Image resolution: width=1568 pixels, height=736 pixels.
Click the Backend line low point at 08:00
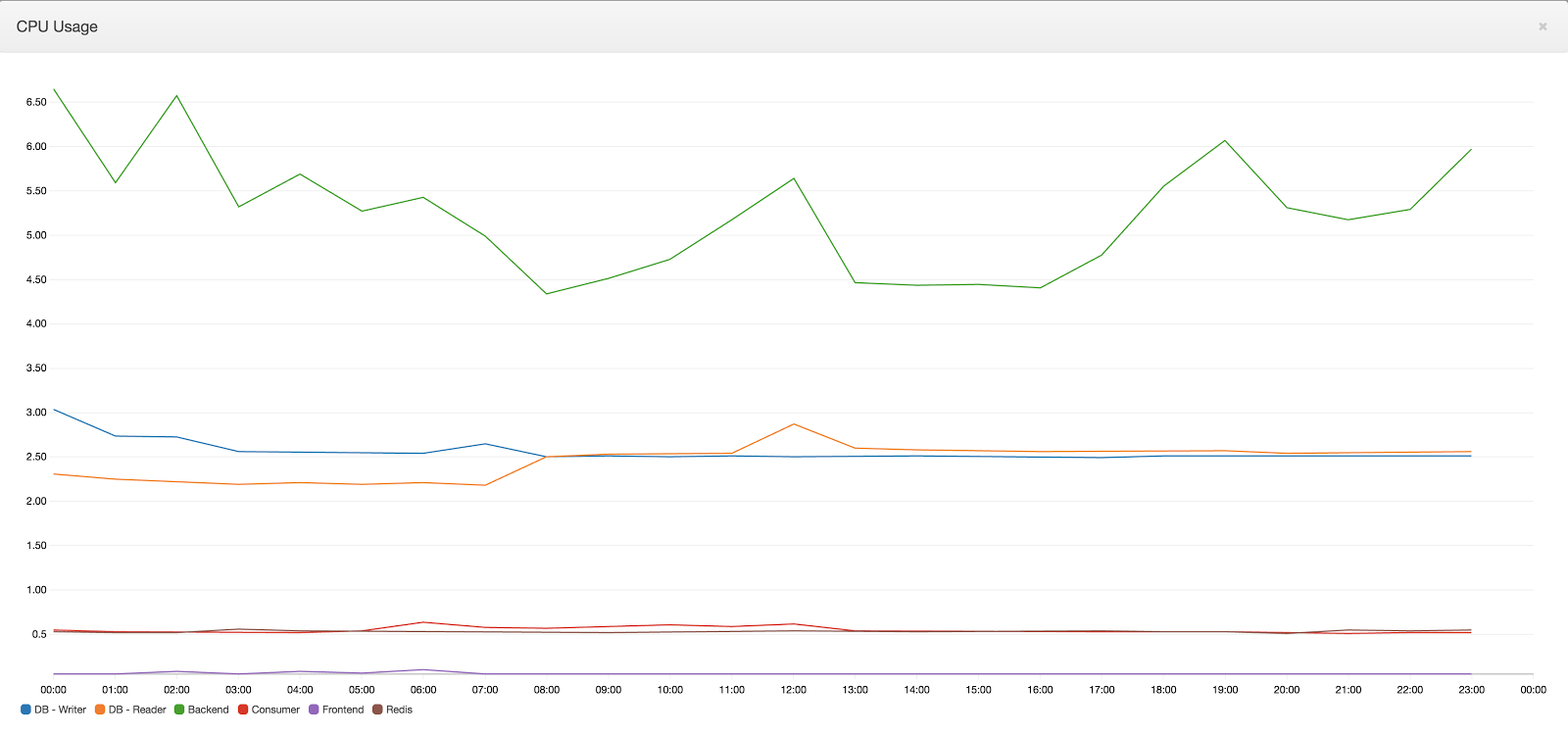click(547, 294)
